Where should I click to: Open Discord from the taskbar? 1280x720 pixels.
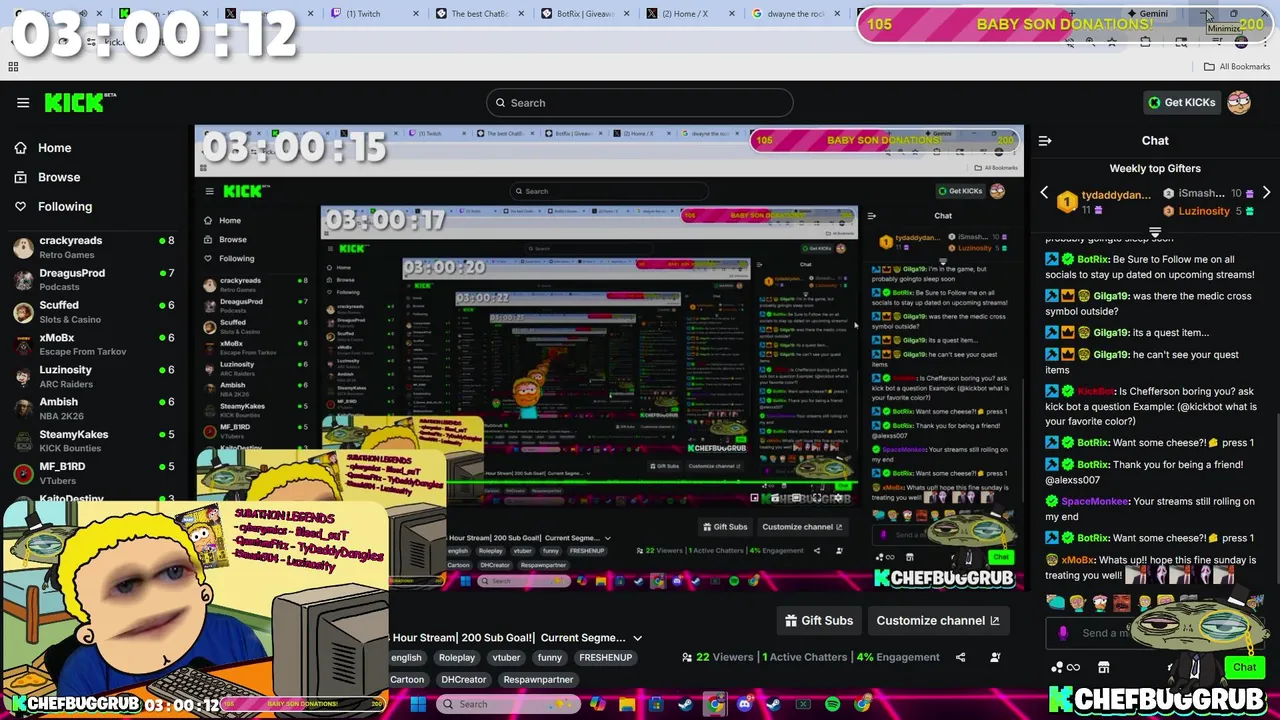[x=744, y=704]
